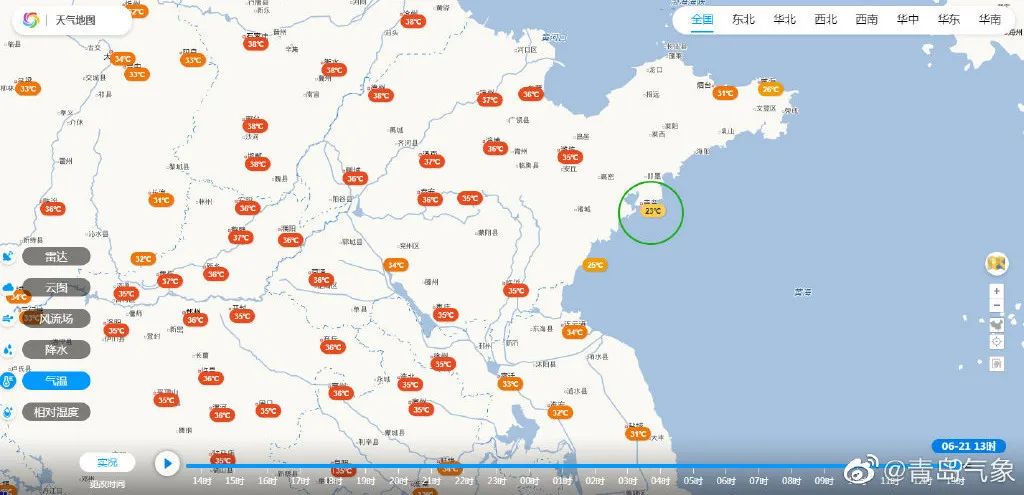
Task: Open the map style thumbnail switcher
Action: (x=997, y=263)
